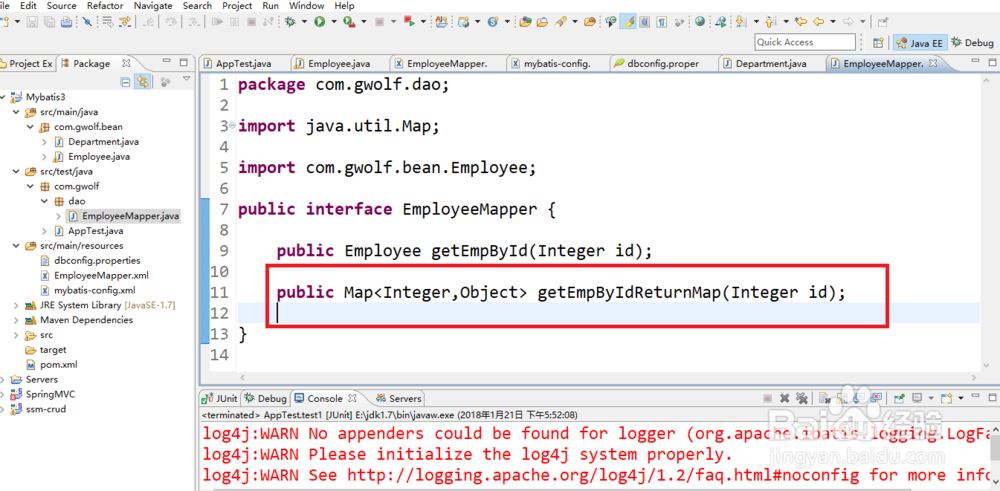Screen dimensions: 1000x491
Task: Switch to the Java EE perspective
Action: pos(920,43)
